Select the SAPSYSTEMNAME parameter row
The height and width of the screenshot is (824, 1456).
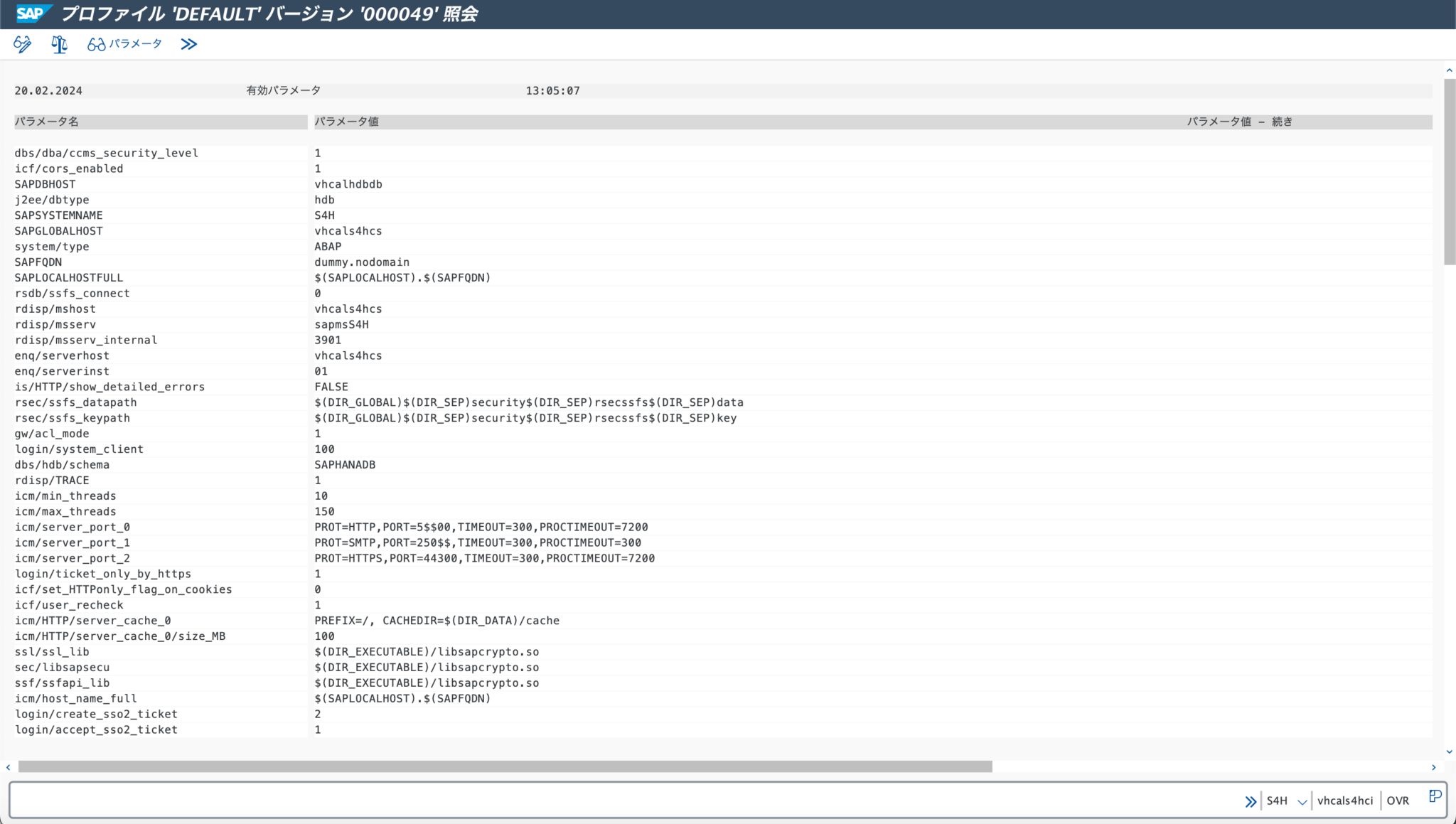tap(58, 215)
